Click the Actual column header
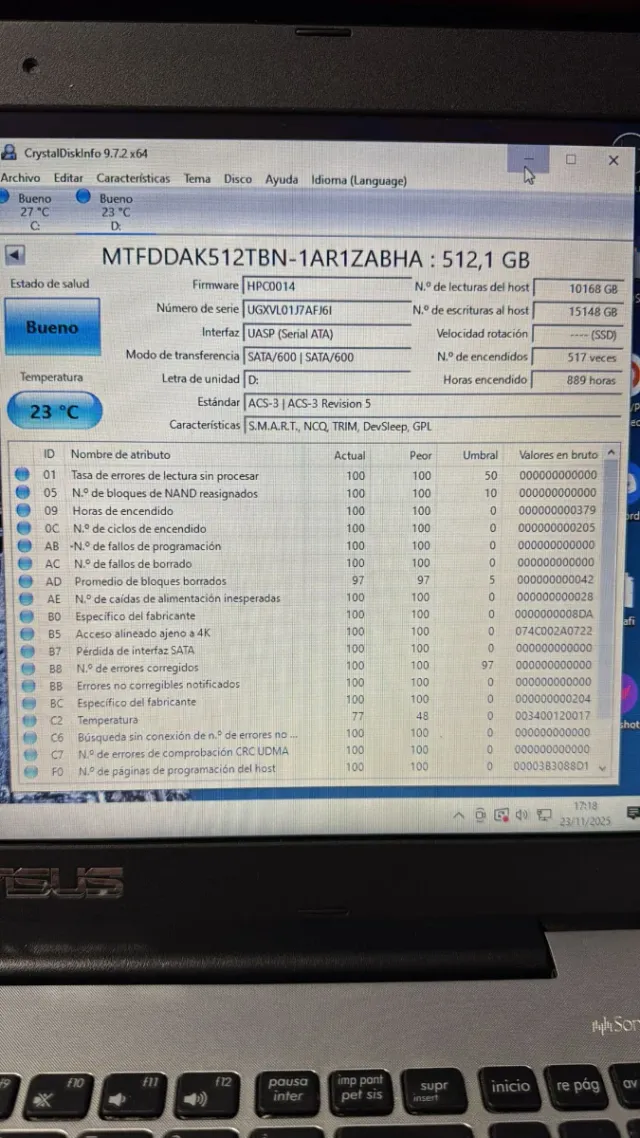 349,456
